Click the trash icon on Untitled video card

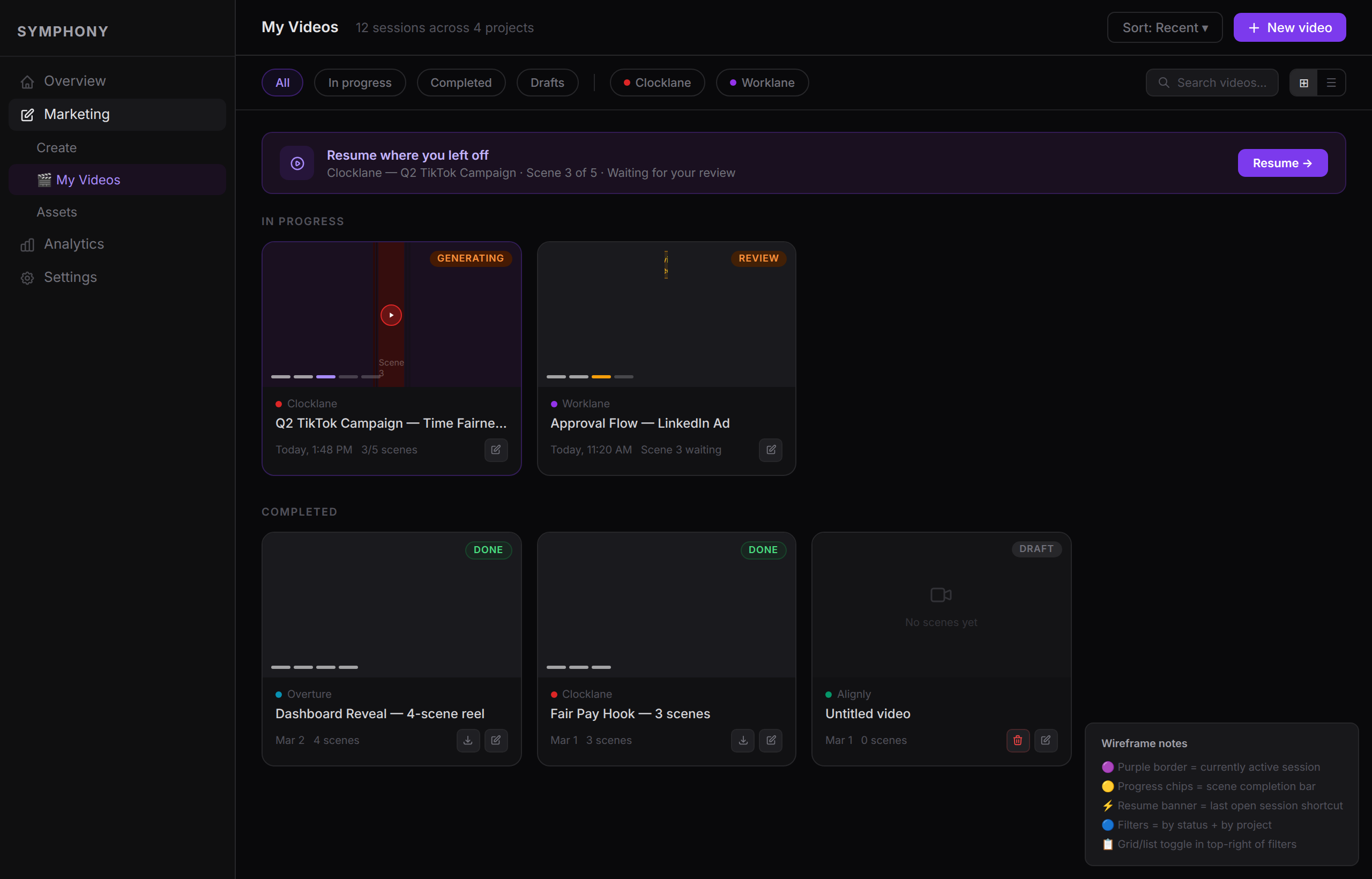pos(1017,740)
